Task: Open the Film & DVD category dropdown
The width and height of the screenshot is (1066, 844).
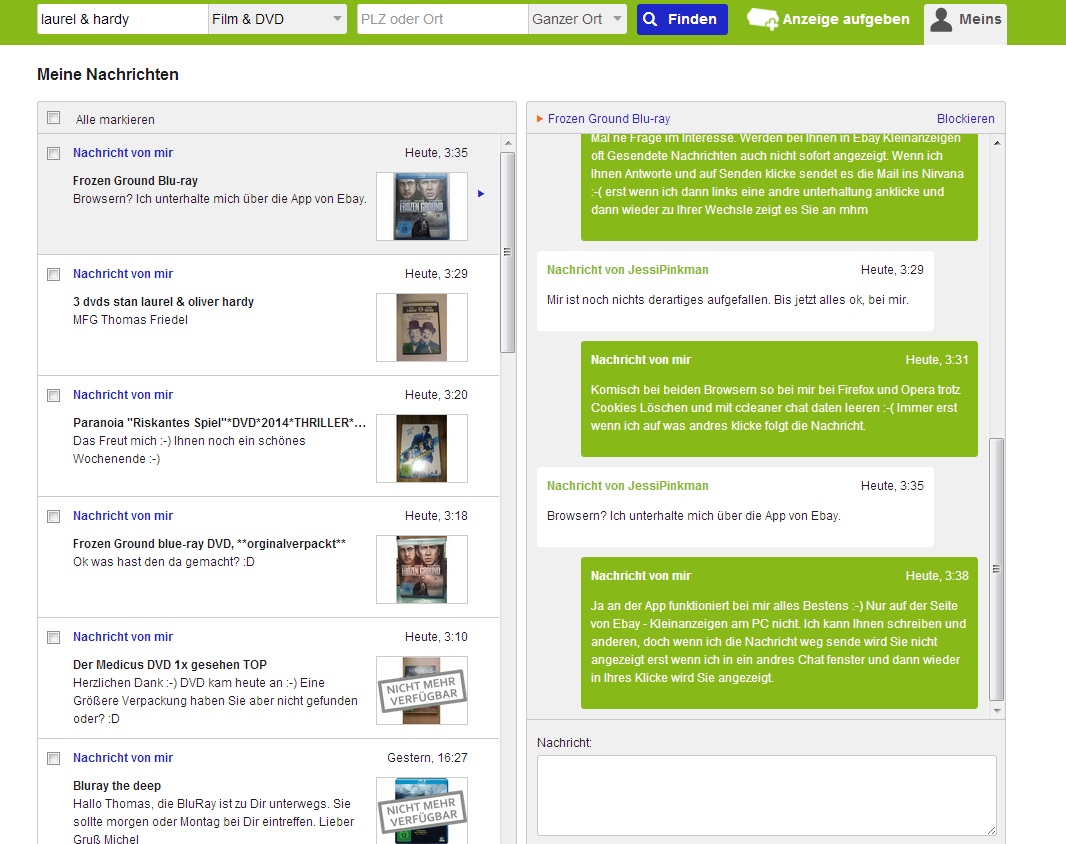Action: point(277,19)
